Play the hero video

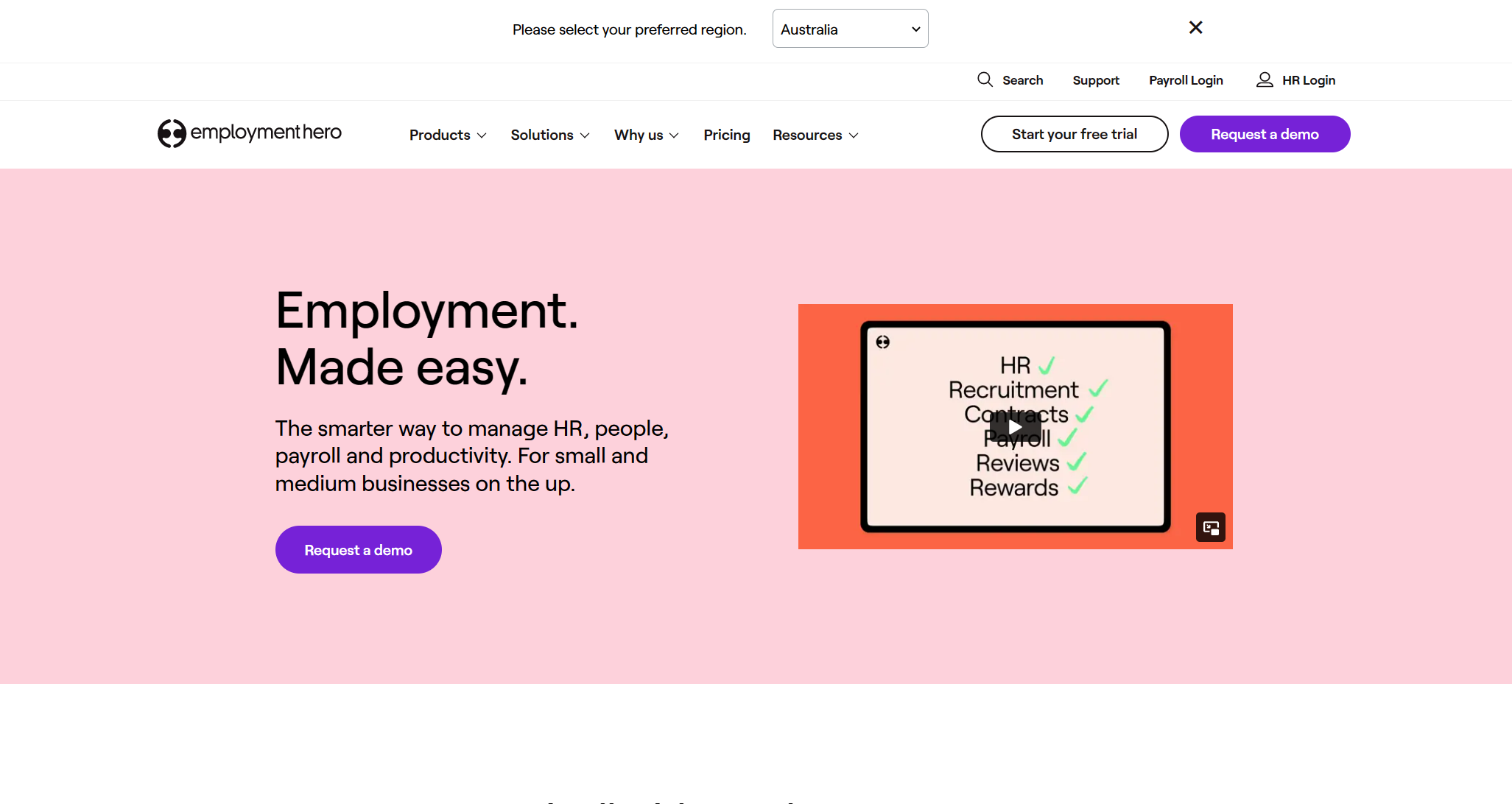point(1015,427)
